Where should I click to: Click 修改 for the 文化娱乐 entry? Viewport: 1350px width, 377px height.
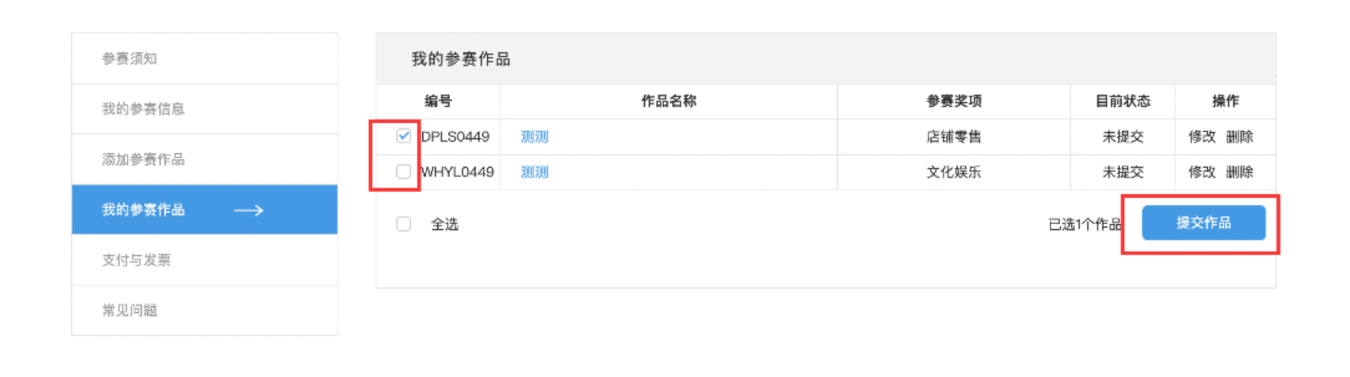[1202, 172]
